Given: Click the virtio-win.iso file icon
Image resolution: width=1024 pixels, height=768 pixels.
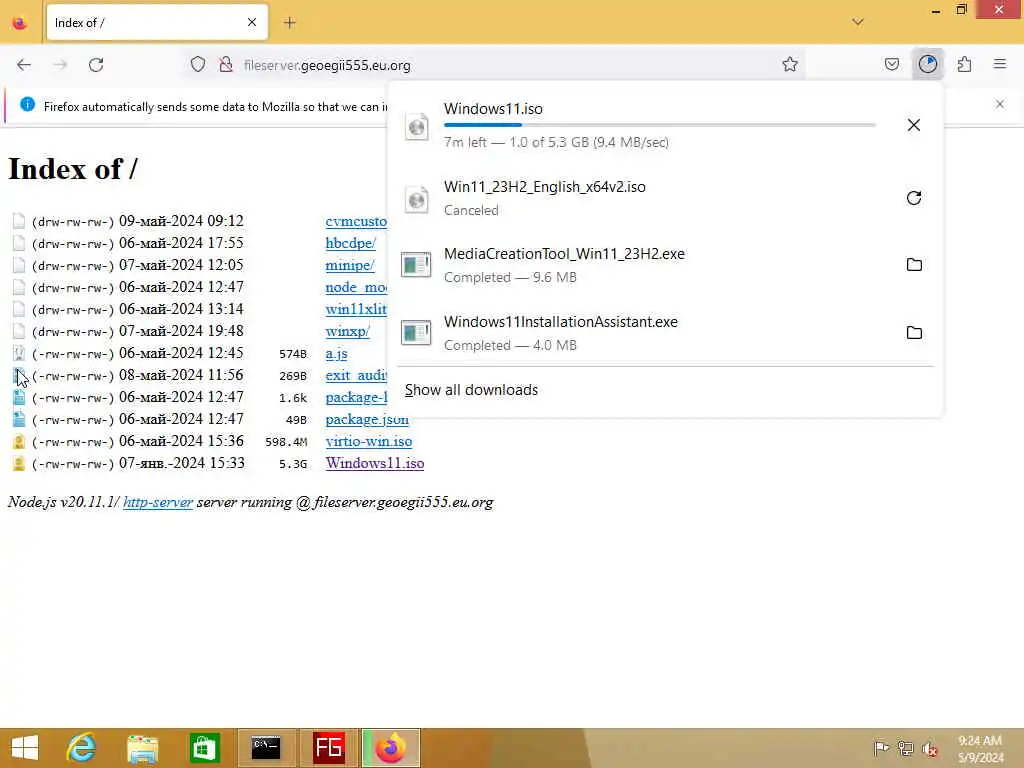Looking at the screenshot, I should (19, 441).
